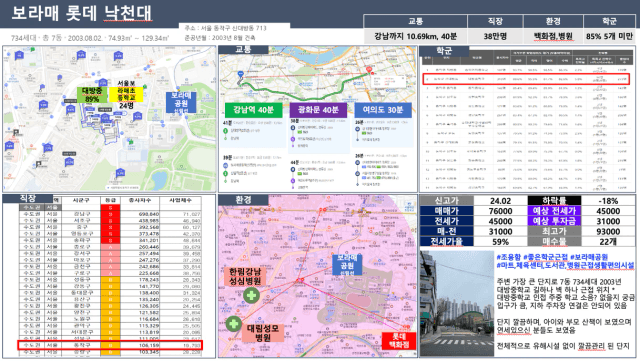The width and height of the screenshot is (640, 361).
Task: Click the 대림성모병원 label
Action: coord(262,333)
